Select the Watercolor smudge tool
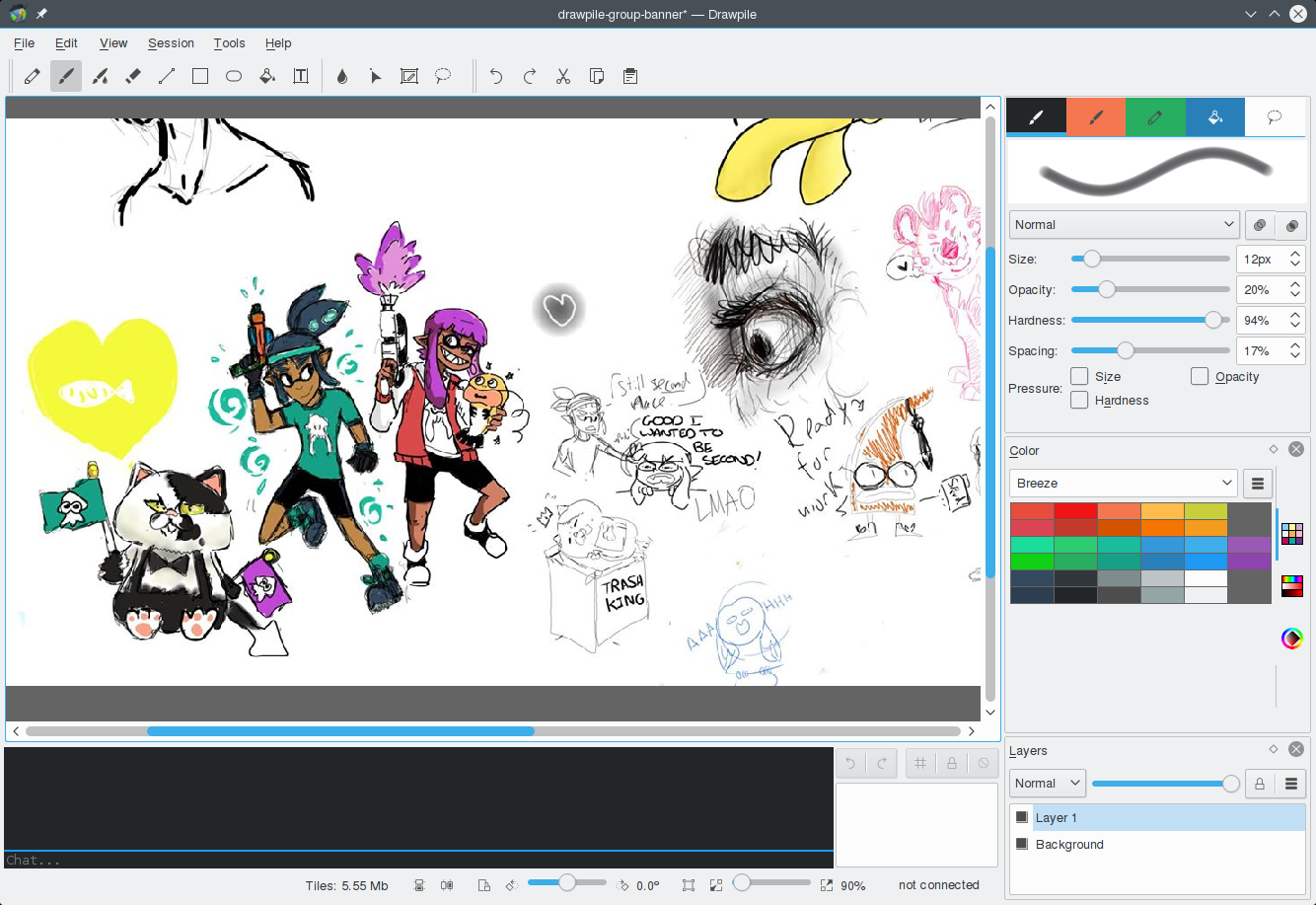1316x905 pixels. (x=100, y=76)
